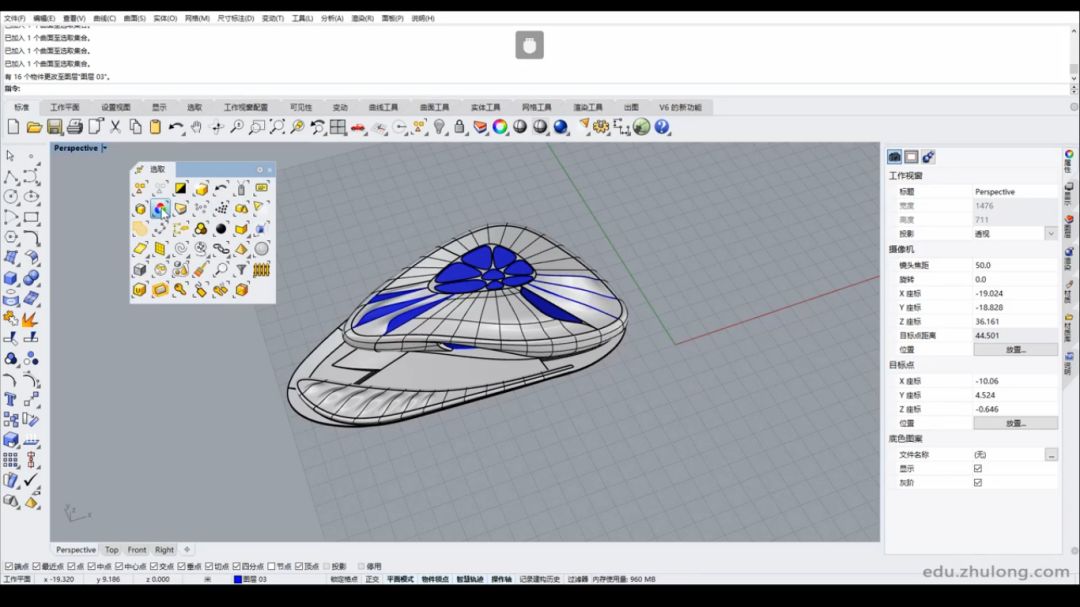The image size is (1080, 607).
Task: Click the blue render sphere icon
Action: [x=561, y=127]
